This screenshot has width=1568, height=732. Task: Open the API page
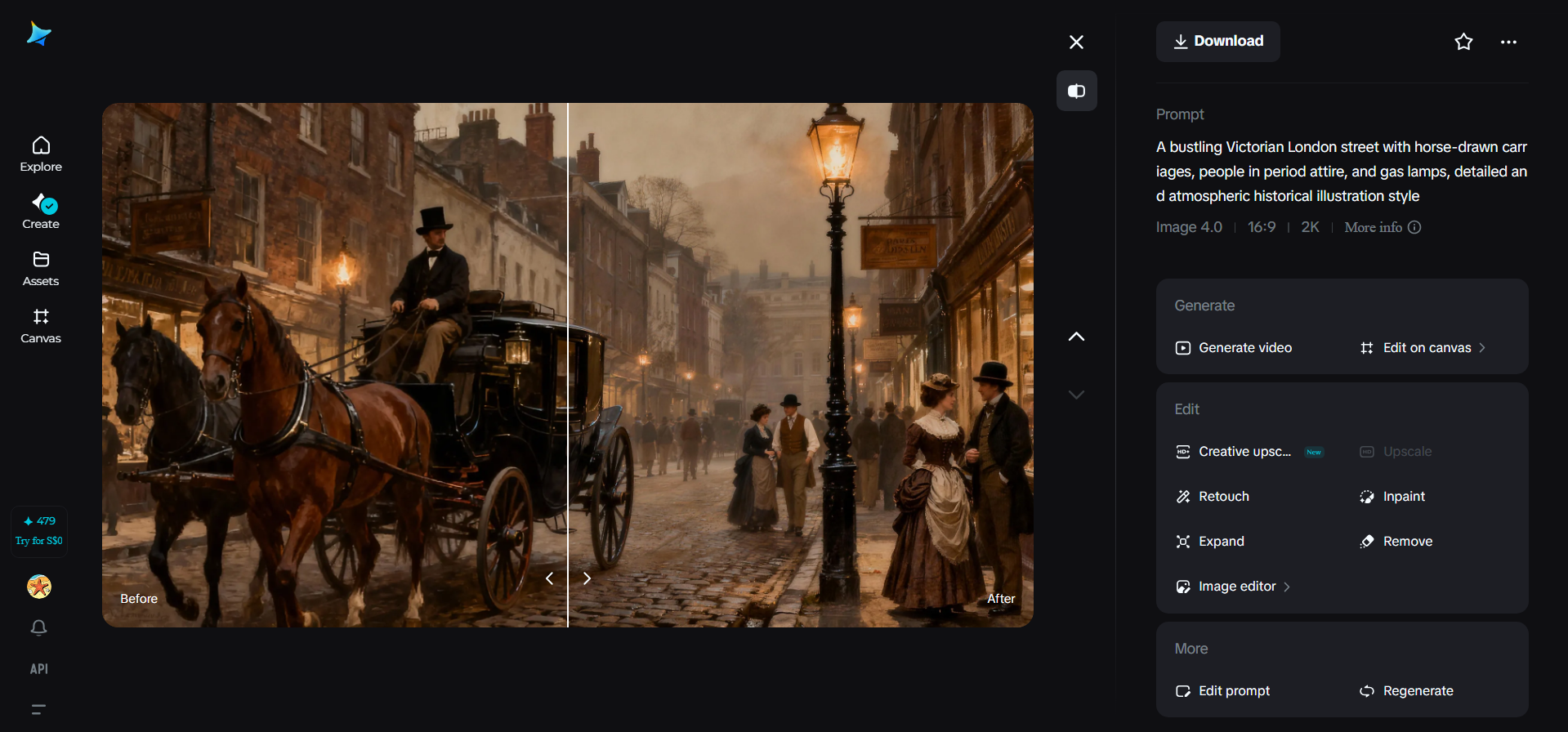tap(39, 669)
